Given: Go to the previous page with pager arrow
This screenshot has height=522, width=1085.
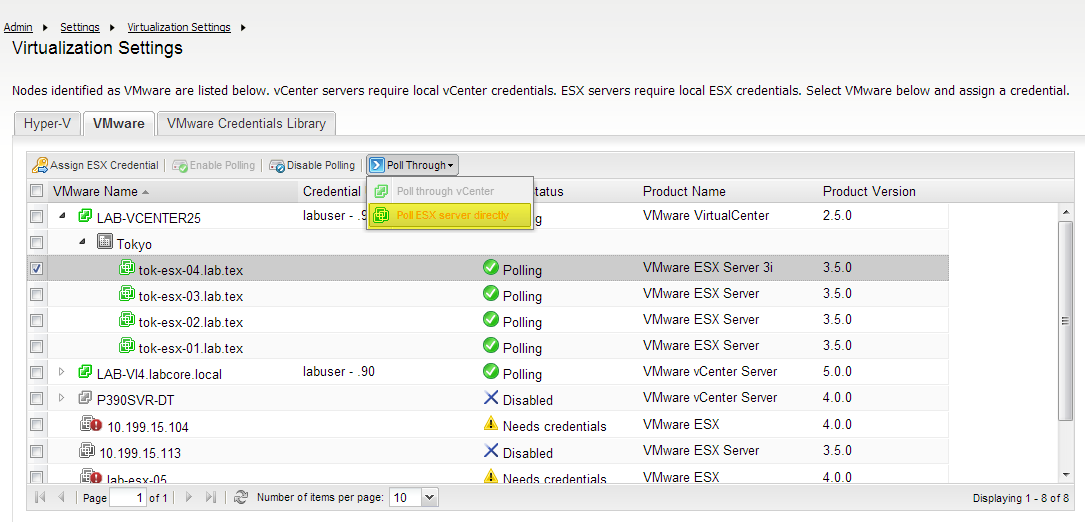Looking at the screenshot, I should coord(61,497).
